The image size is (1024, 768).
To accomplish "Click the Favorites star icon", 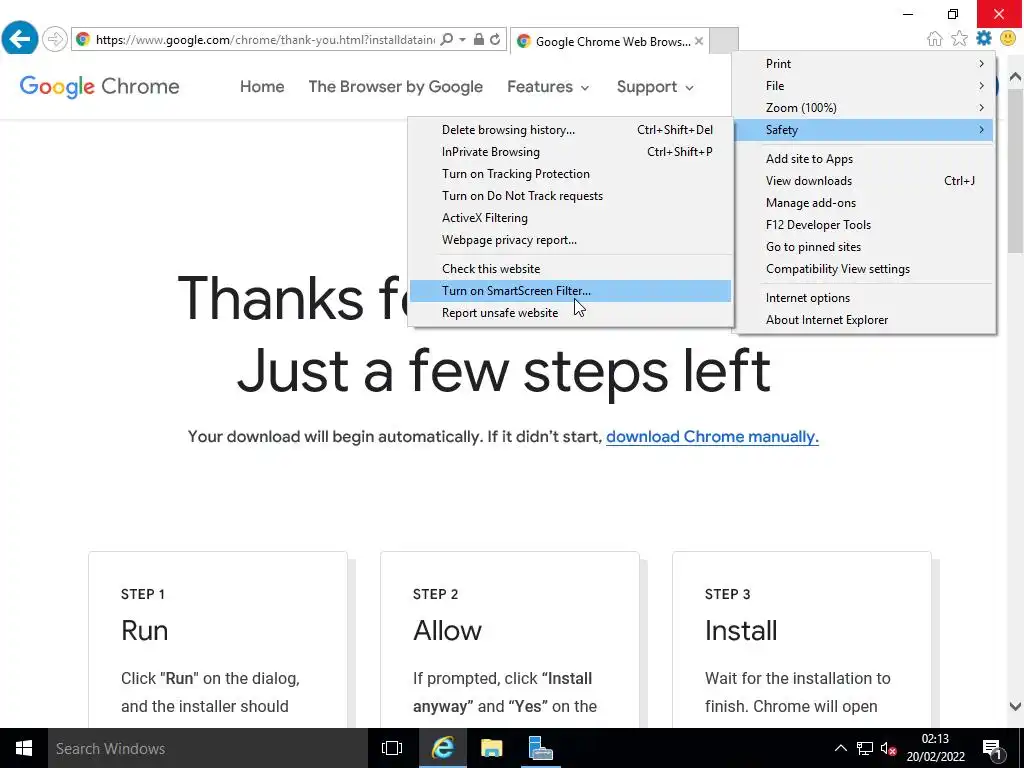I will tap(959, 39).
